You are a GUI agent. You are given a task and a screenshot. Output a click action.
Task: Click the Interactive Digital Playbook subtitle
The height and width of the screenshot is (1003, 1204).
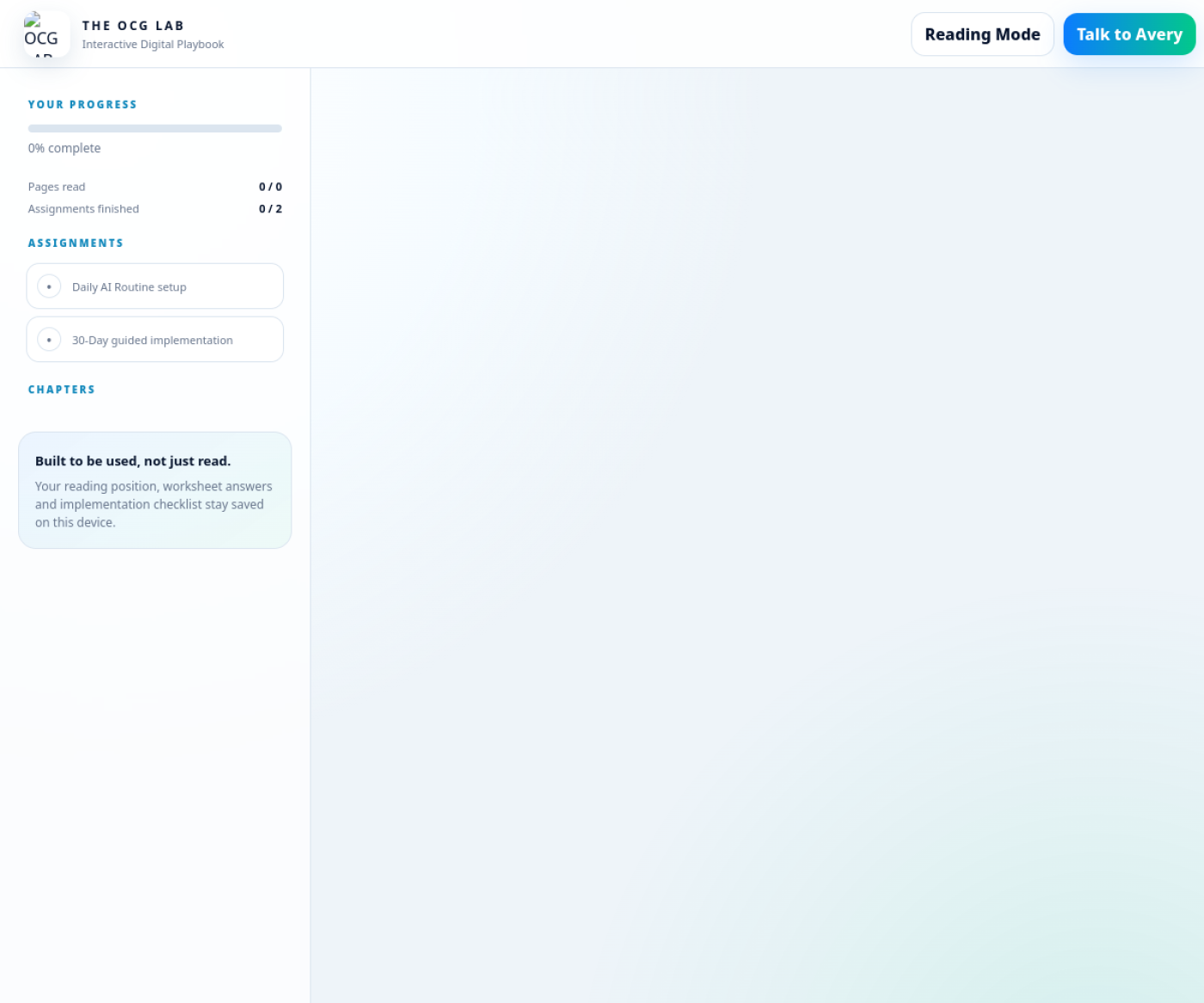(x=153, y=45)
